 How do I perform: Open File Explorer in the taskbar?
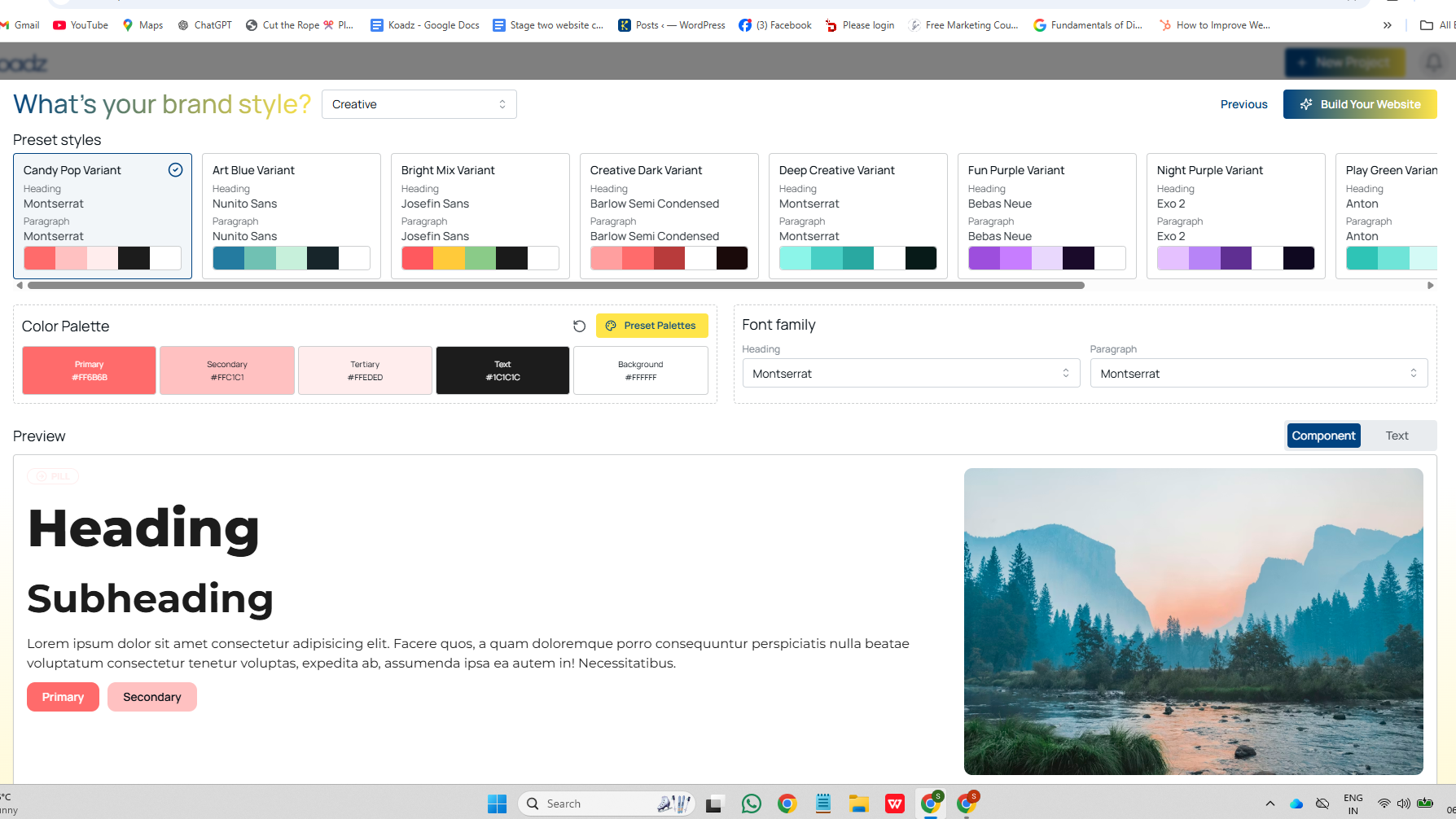pos(858,804)
